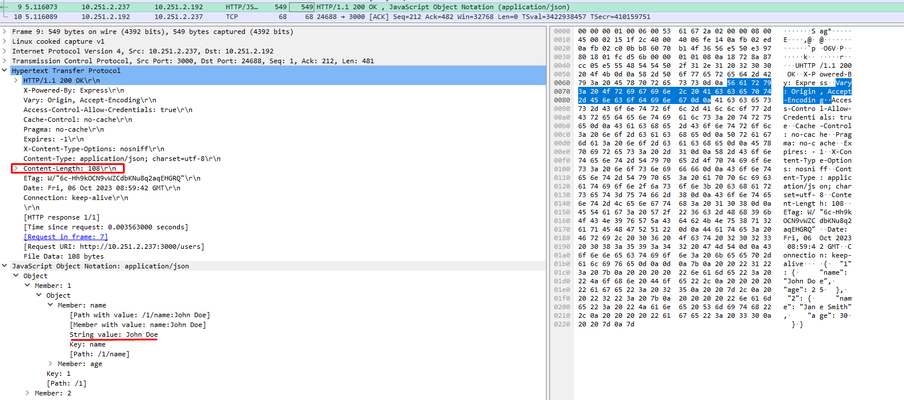Select the String value: John Doe line

click(x=114, y=334)
